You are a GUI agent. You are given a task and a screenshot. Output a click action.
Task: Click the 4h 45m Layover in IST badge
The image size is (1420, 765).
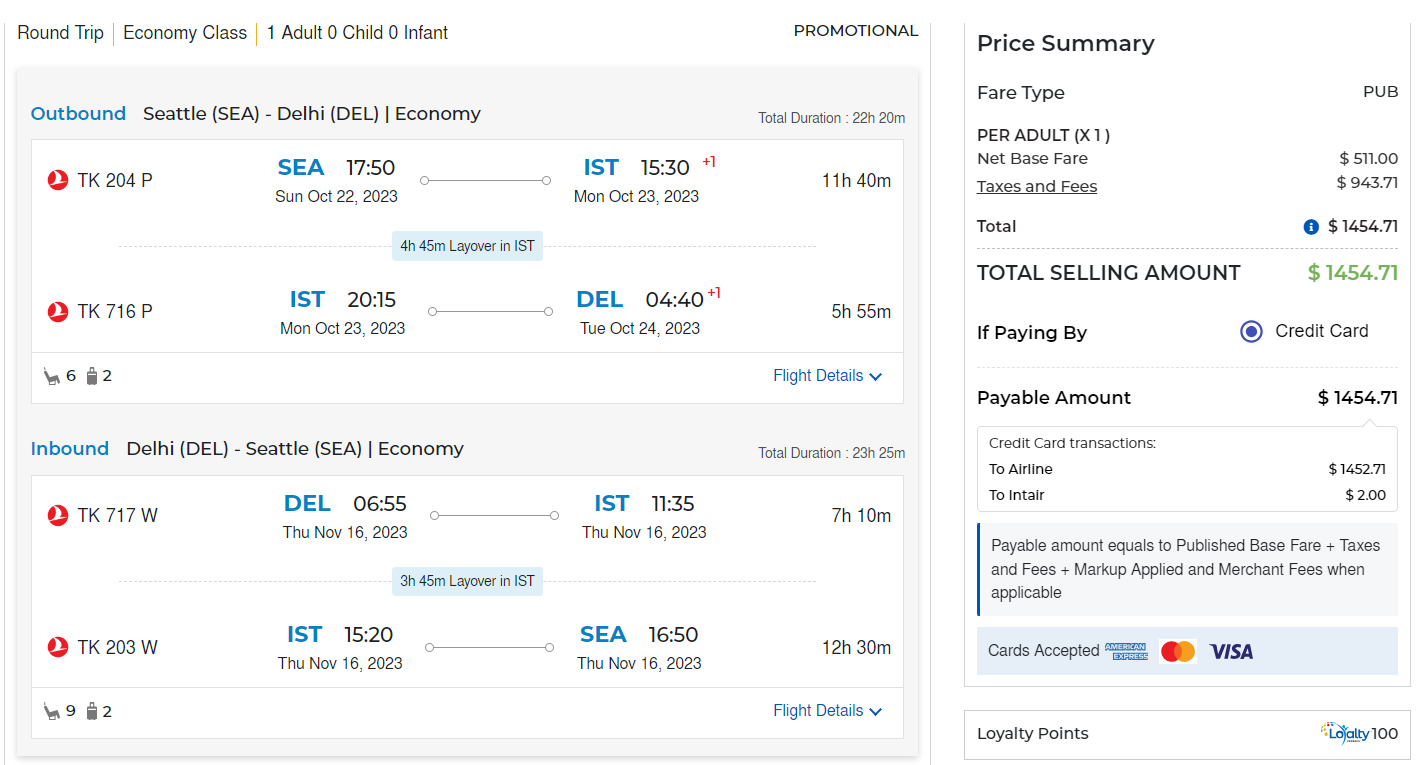click(467, 246)
